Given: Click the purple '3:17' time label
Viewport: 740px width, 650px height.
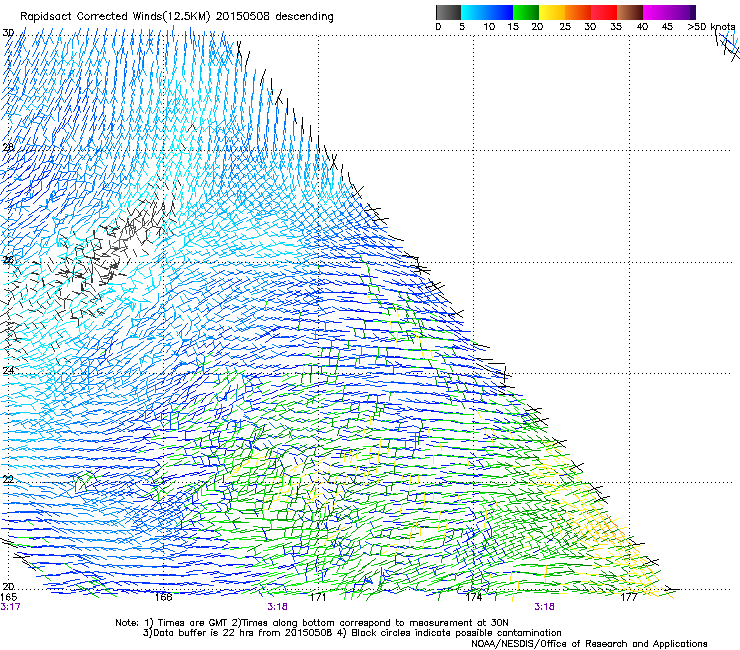Looking at the screenshot, I should click(10, 607).
